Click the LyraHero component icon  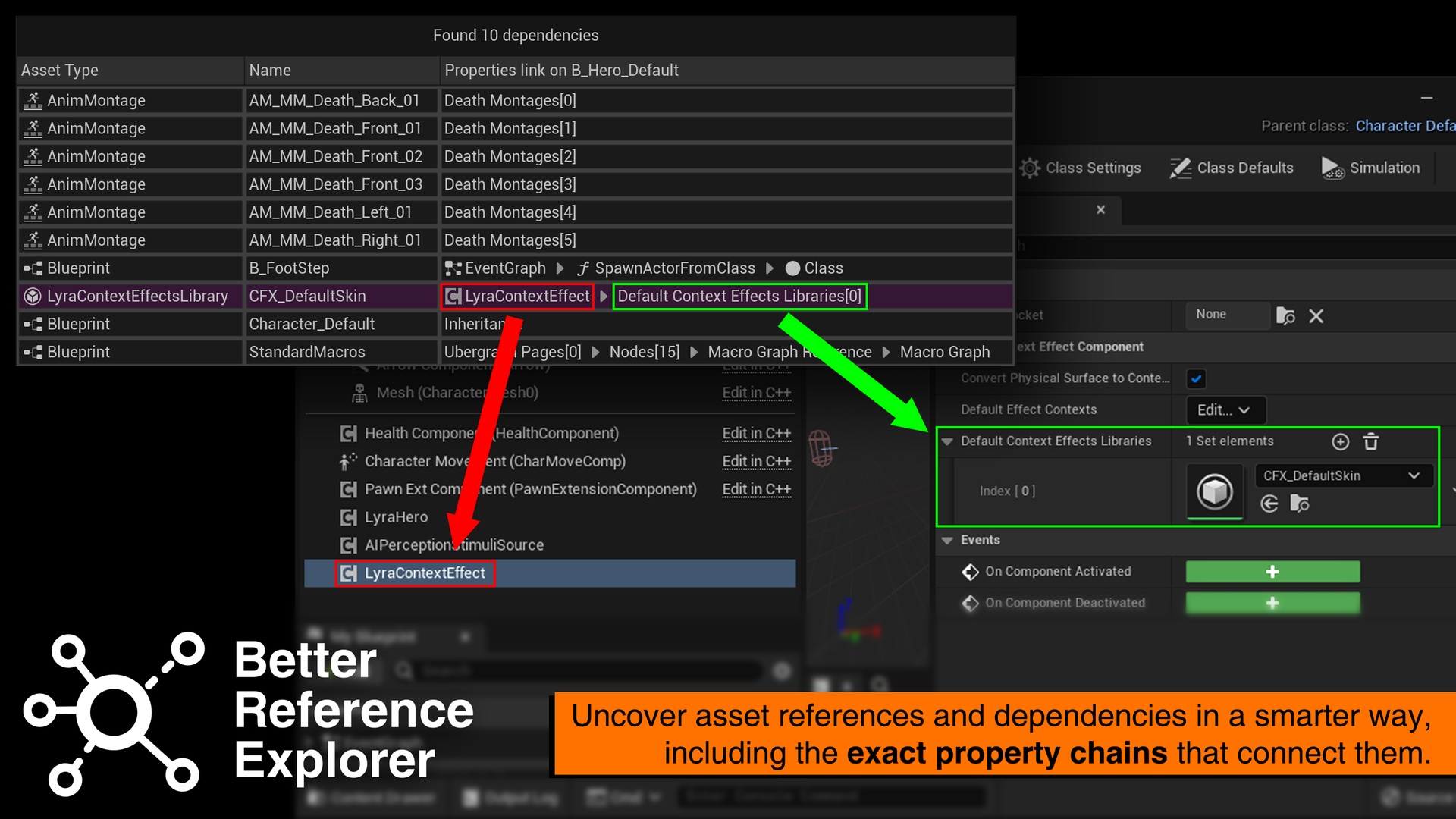click(348, 517)
